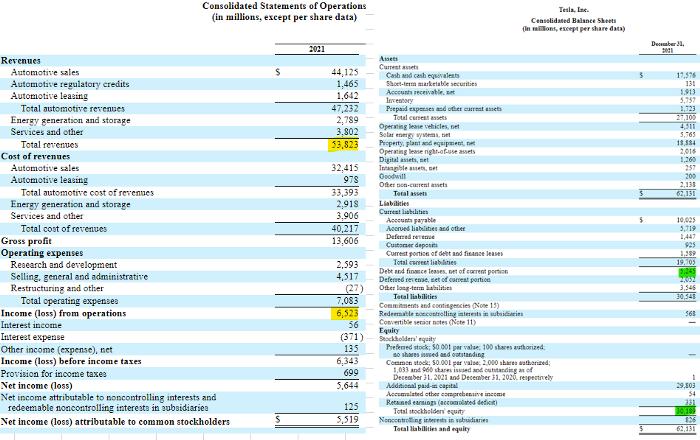Select the Income from operations value 6,523
700x440 pixels.
[347, 313]
